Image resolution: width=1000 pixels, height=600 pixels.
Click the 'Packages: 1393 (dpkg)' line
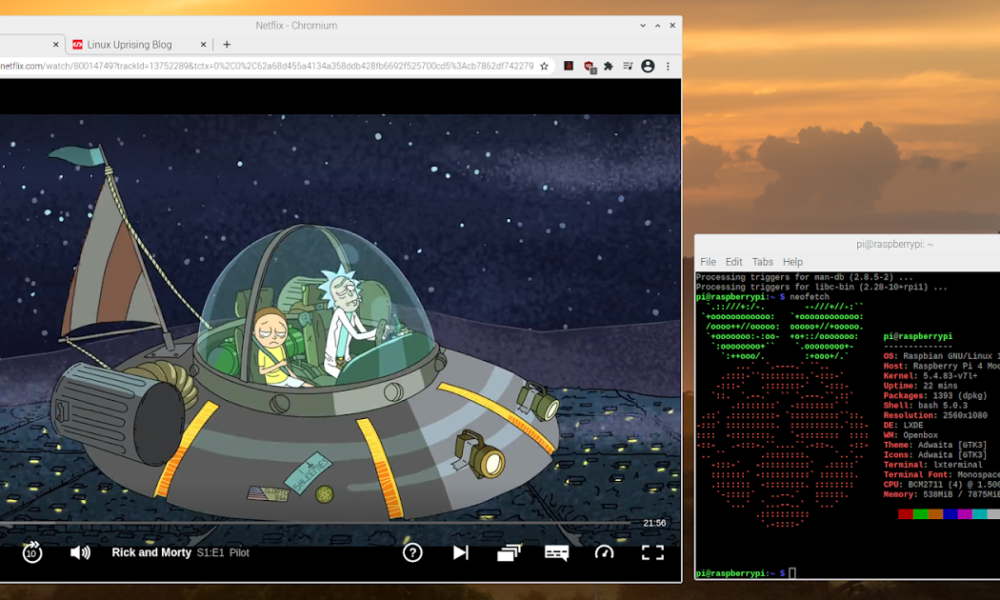pos(934,395)
